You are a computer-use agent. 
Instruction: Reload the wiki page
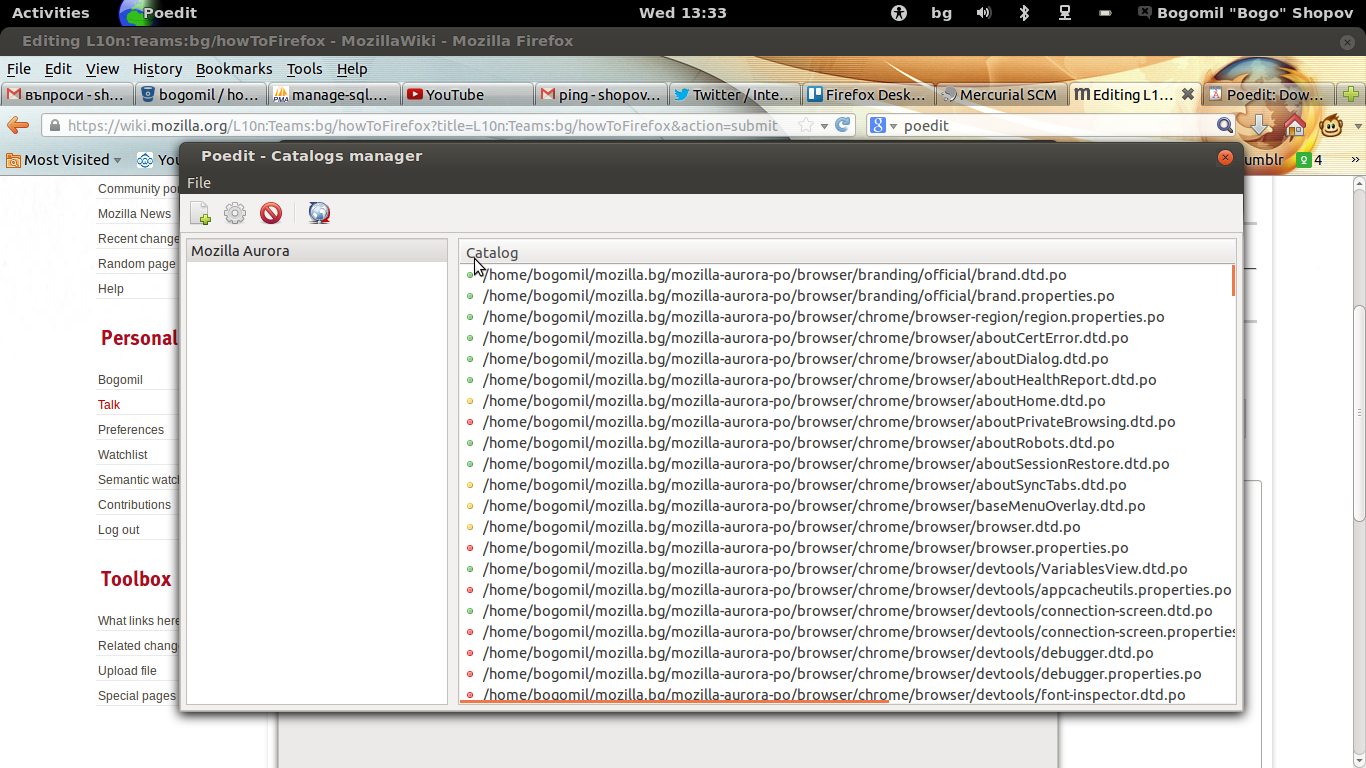[843, 125]
